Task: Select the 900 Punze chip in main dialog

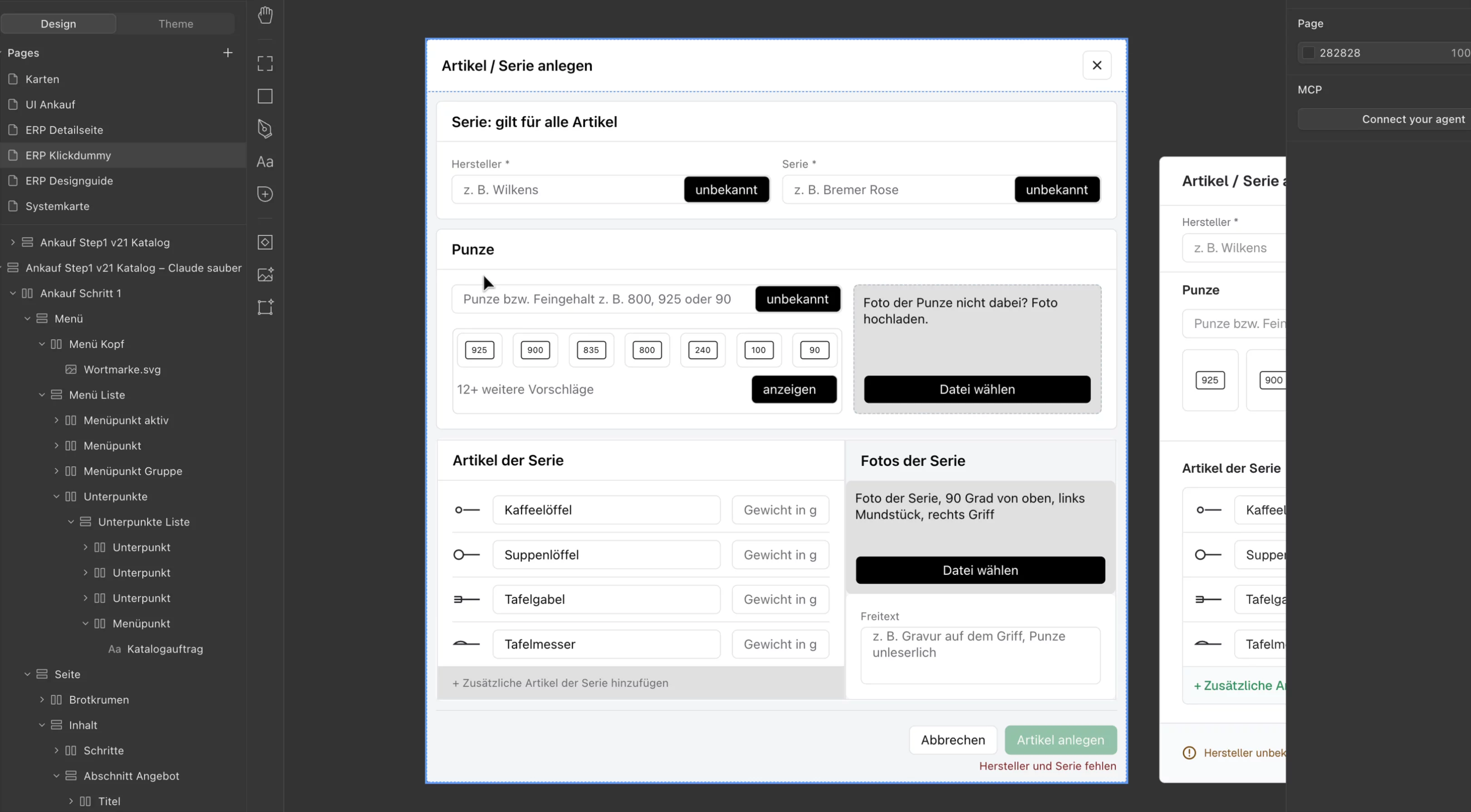Action: pyautogui.click(x=535, y=350)
